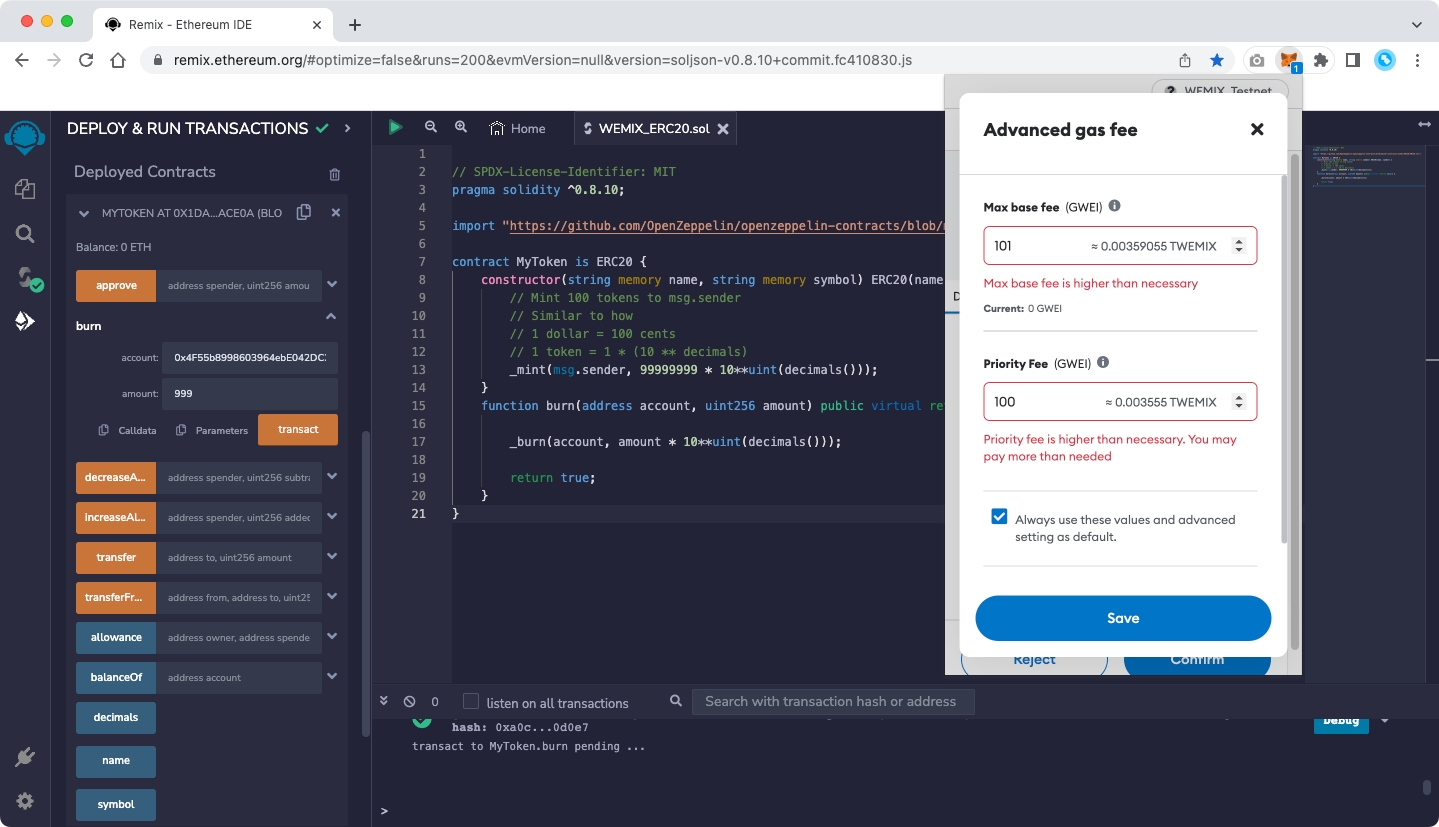Click the Max base fee input field
The image size is (1439, 827).
click(x=1035, y=246)
